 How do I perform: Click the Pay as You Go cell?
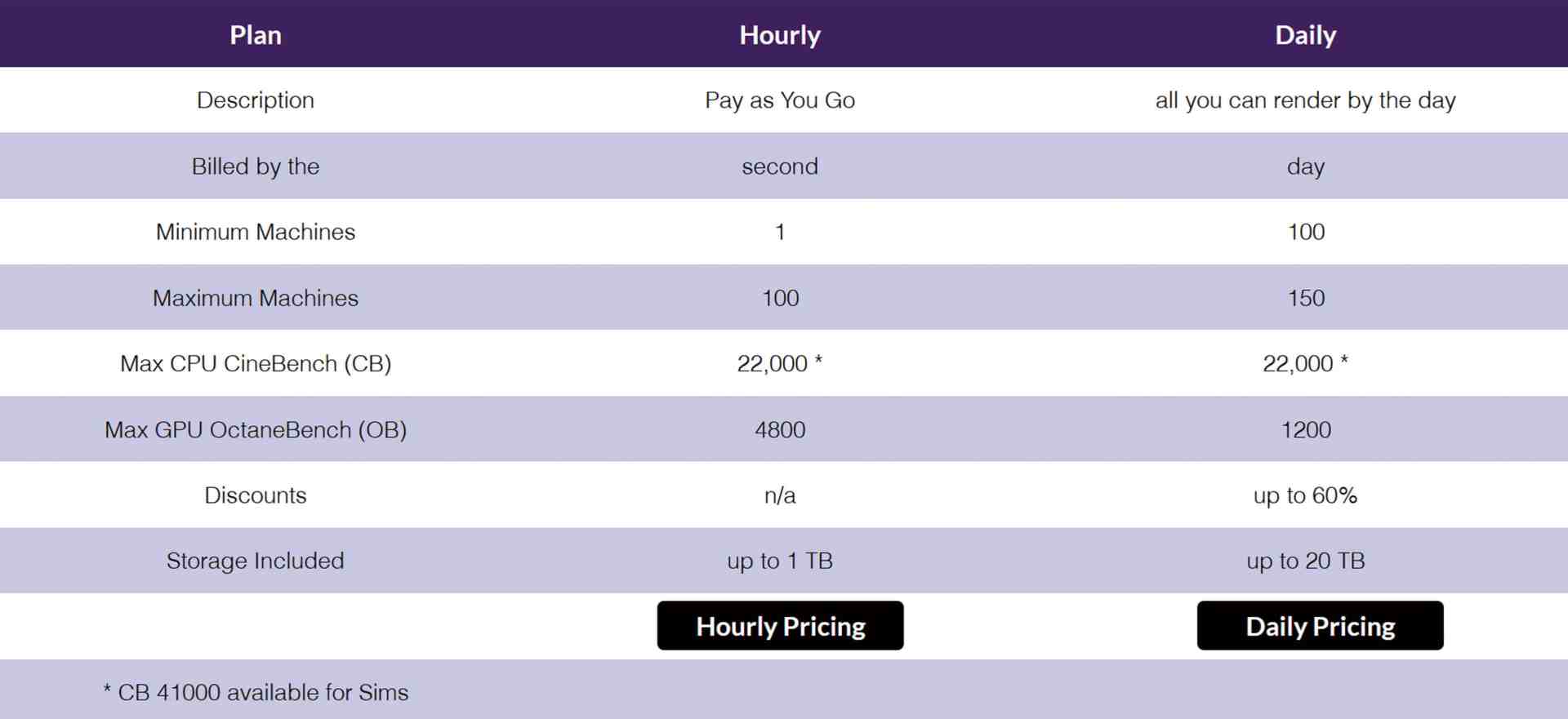(x=780, y=100)
